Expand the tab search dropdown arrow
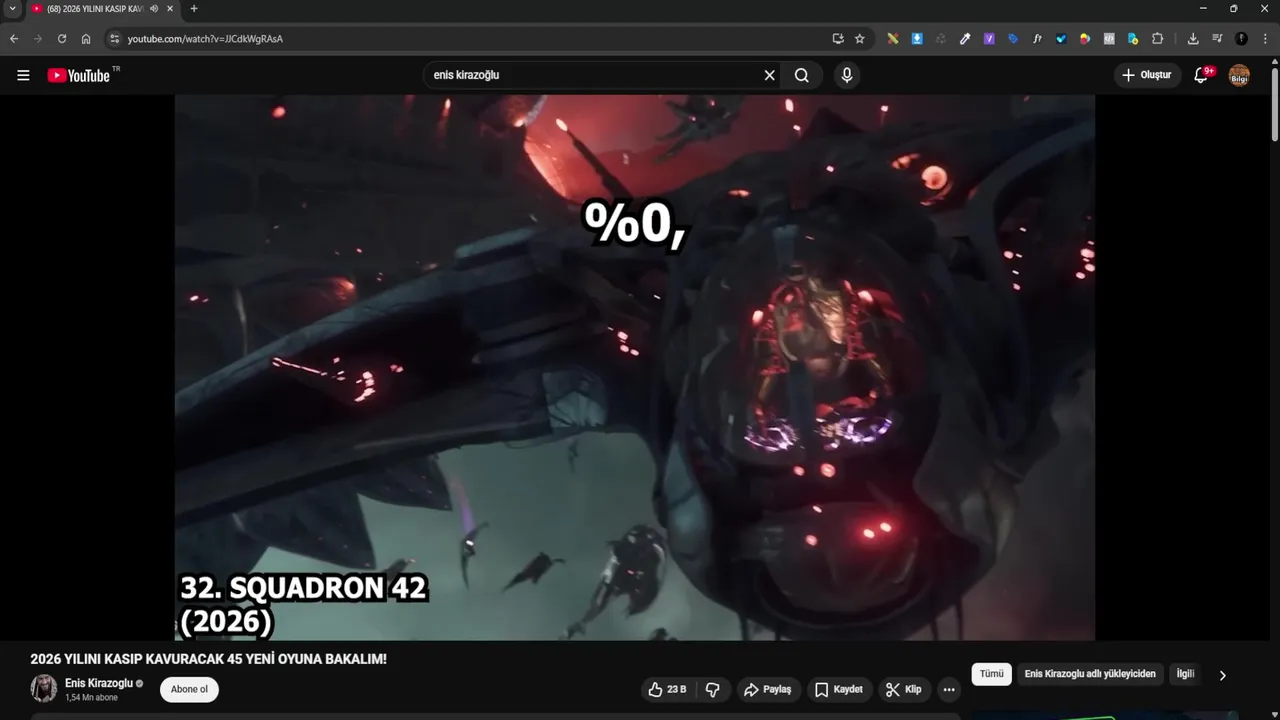This screenshot has height=720, width=1280. pyautogui.click(x=12, y=9)
